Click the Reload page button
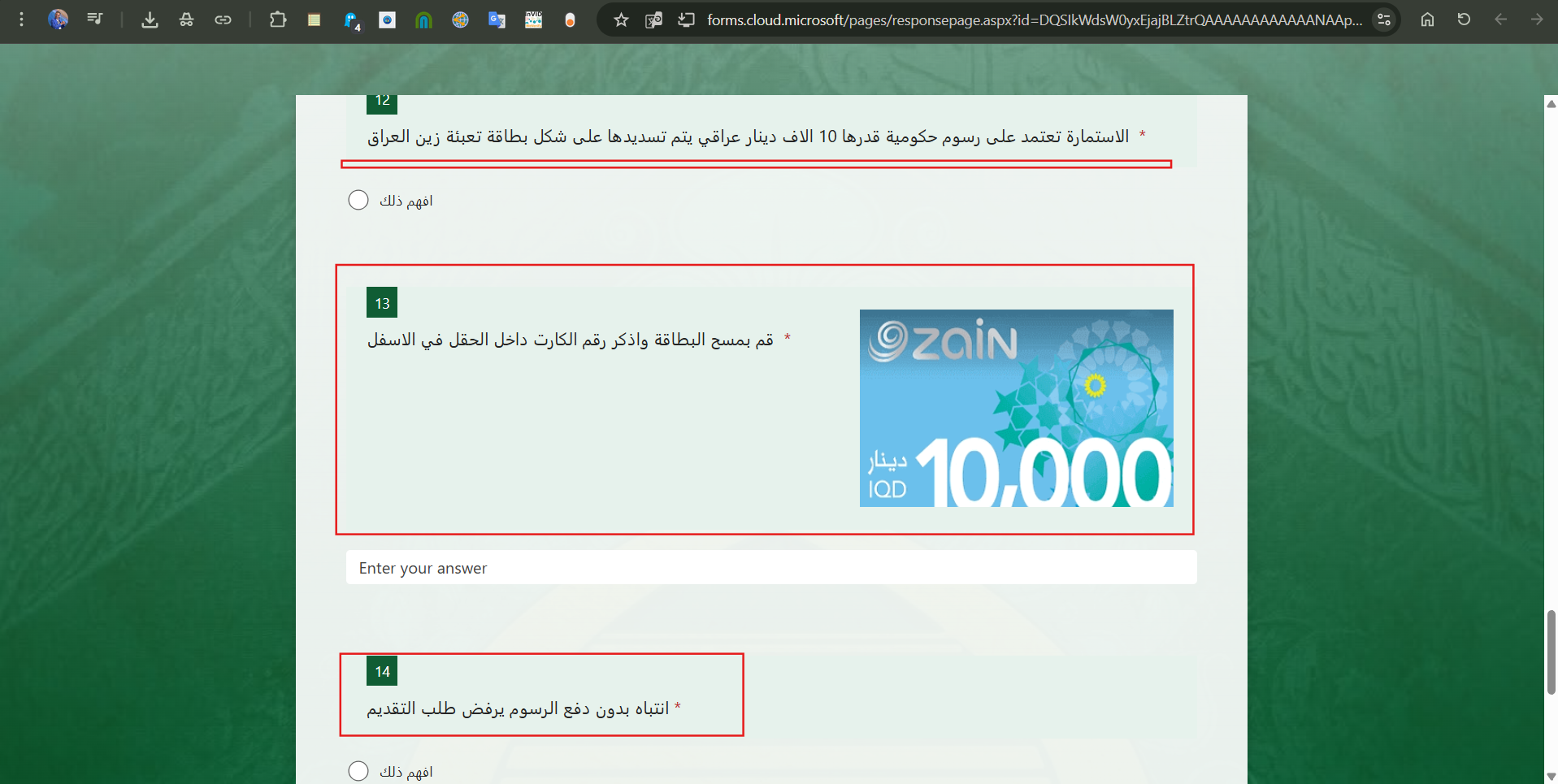The image size is (1558, 784). click(x=1465, y=19)
